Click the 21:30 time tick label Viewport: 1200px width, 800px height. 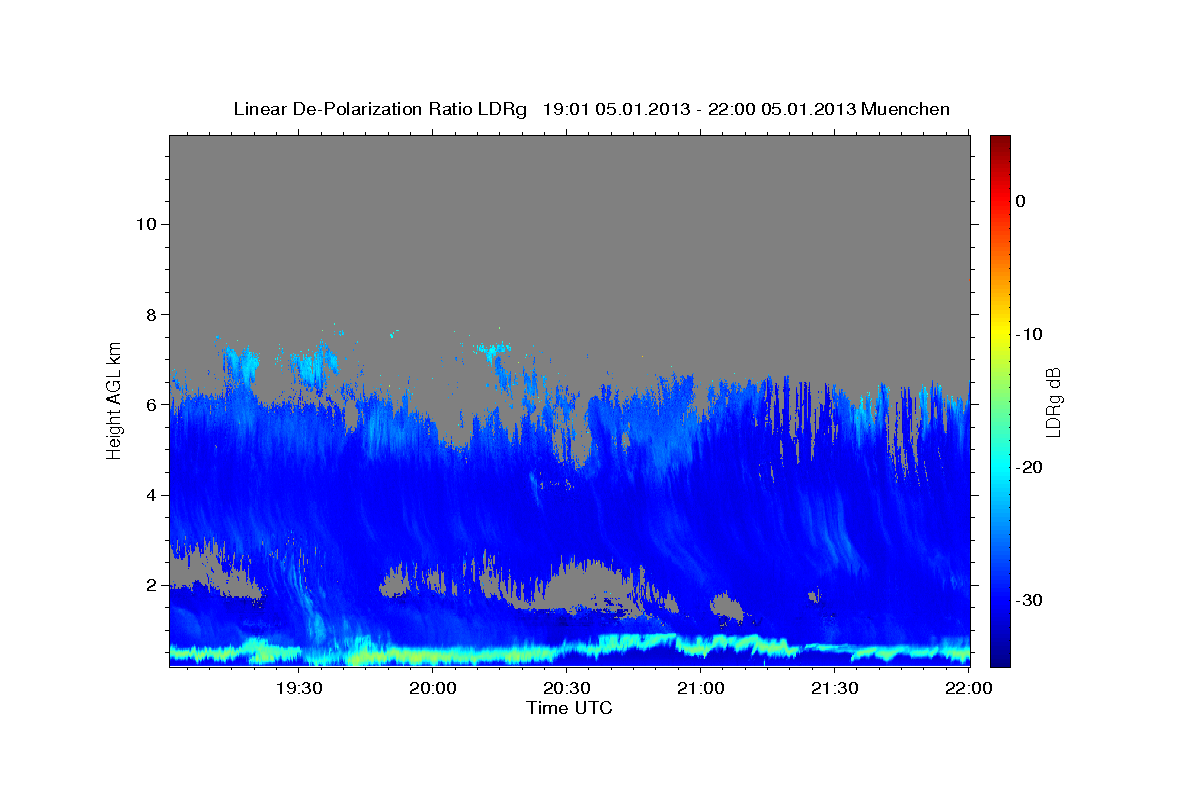coord(834,689)
